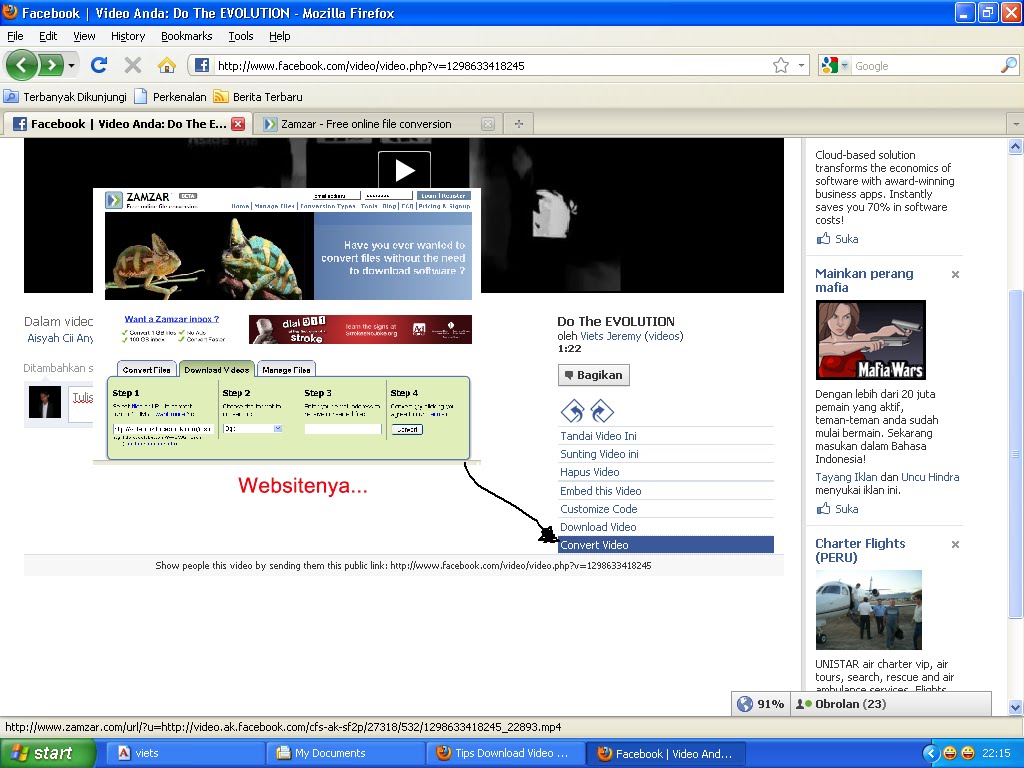Viewport: 1024px width, 768px height.
Task: Open the History menu
Action: pyautogui.click(x=127, y=36)
